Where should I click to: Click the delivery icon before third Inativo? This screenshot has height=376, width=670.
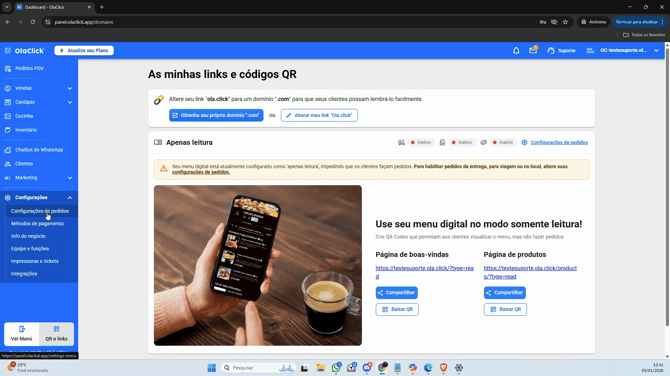(483, 142)
